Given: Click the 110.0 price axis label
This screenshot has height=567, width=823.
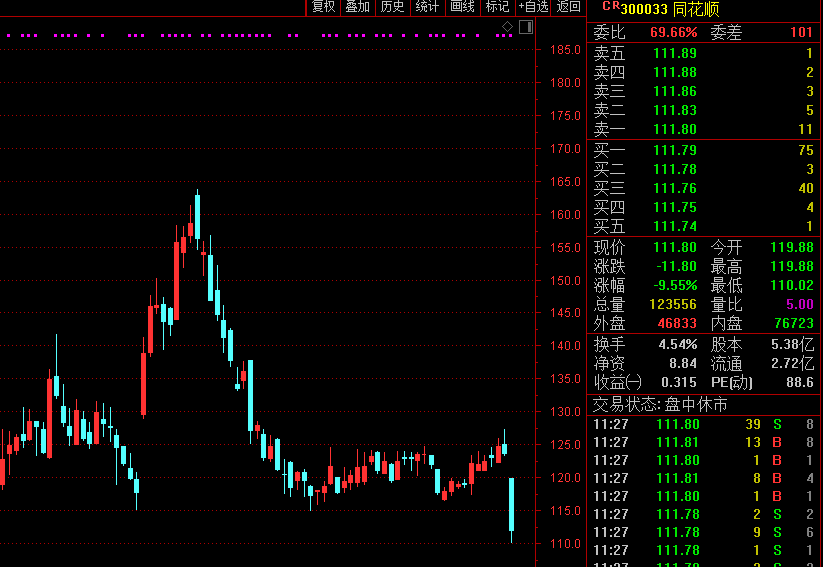Looking at the screenshot, I should [x=565, y=544].
